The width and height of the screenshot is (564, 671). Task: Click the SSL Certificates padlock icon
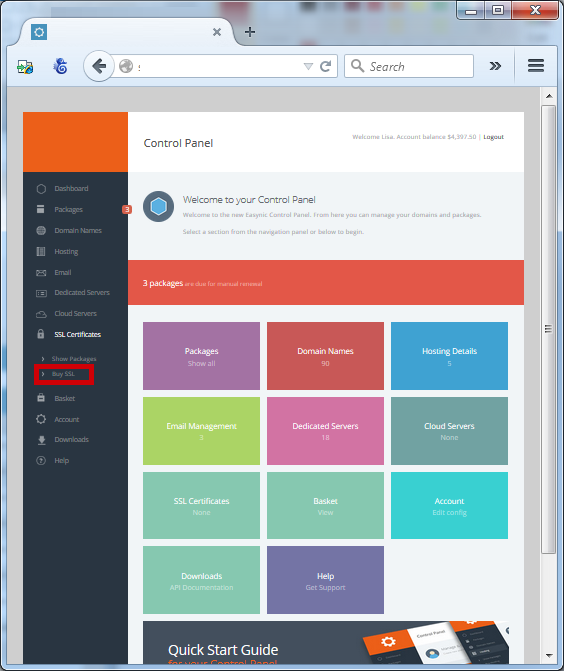coord(41,334)
